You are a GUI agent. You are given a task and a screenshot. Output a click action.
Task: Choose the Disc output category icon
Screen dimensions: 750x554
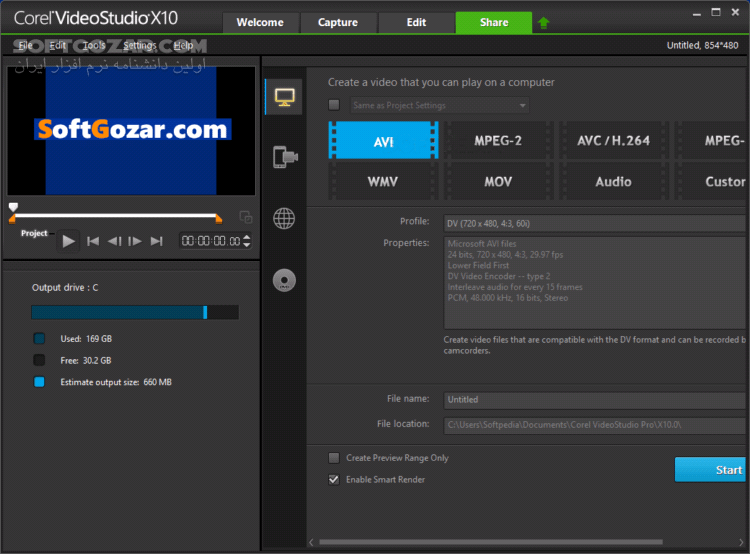(284, 280)
